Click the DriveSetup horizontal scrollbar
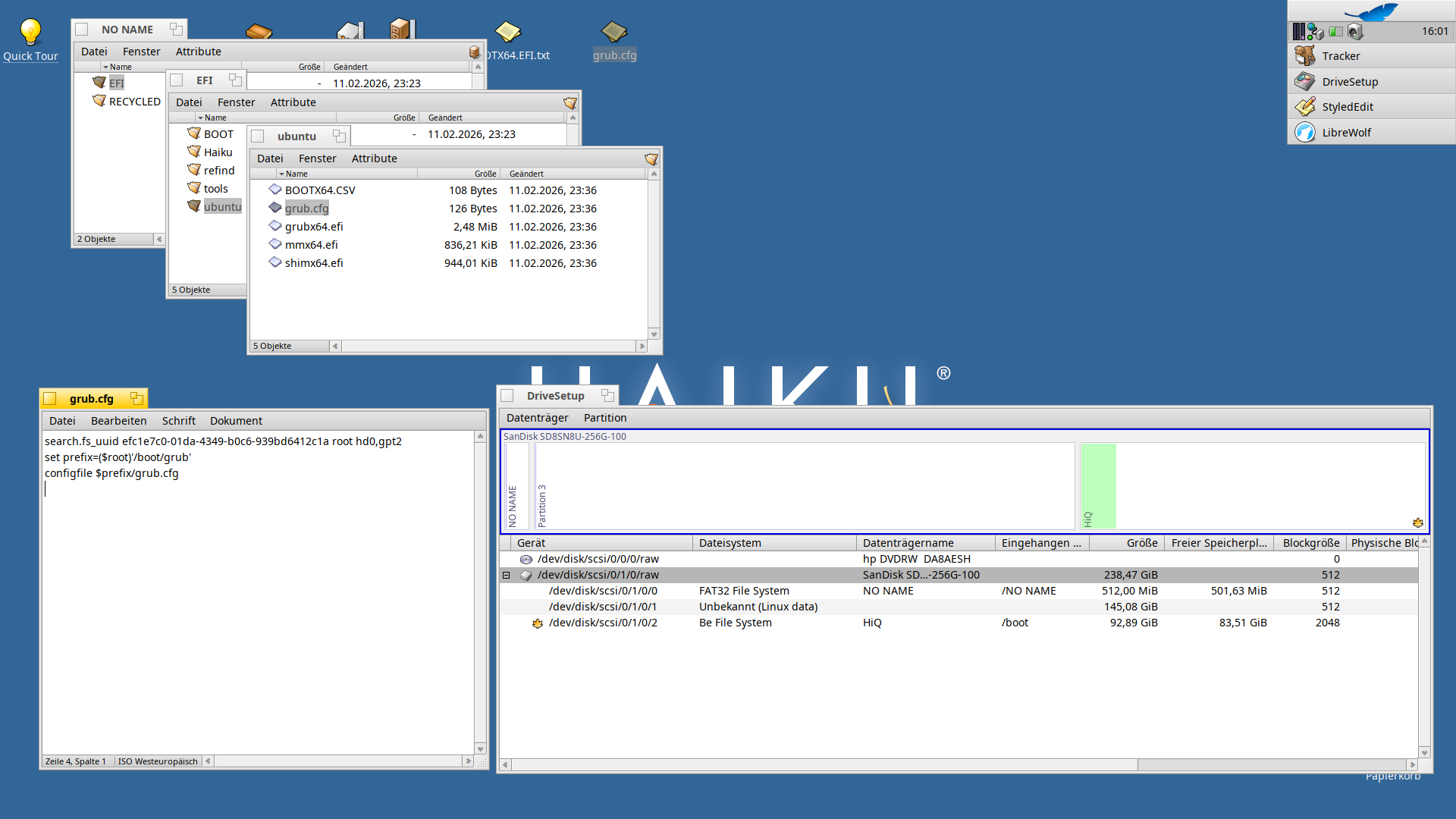1456x819 pixels. (x=823, y=765)
